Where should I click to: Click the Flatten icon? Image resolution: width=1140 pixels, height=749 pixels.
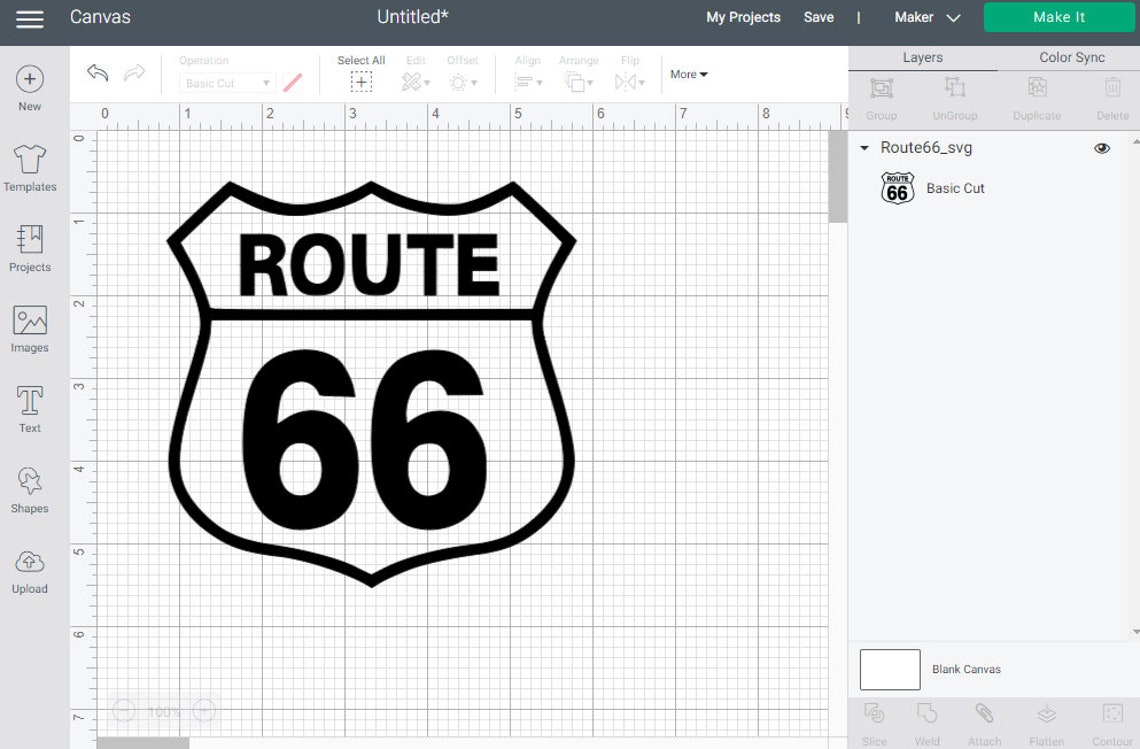(x=1046, y=714)
